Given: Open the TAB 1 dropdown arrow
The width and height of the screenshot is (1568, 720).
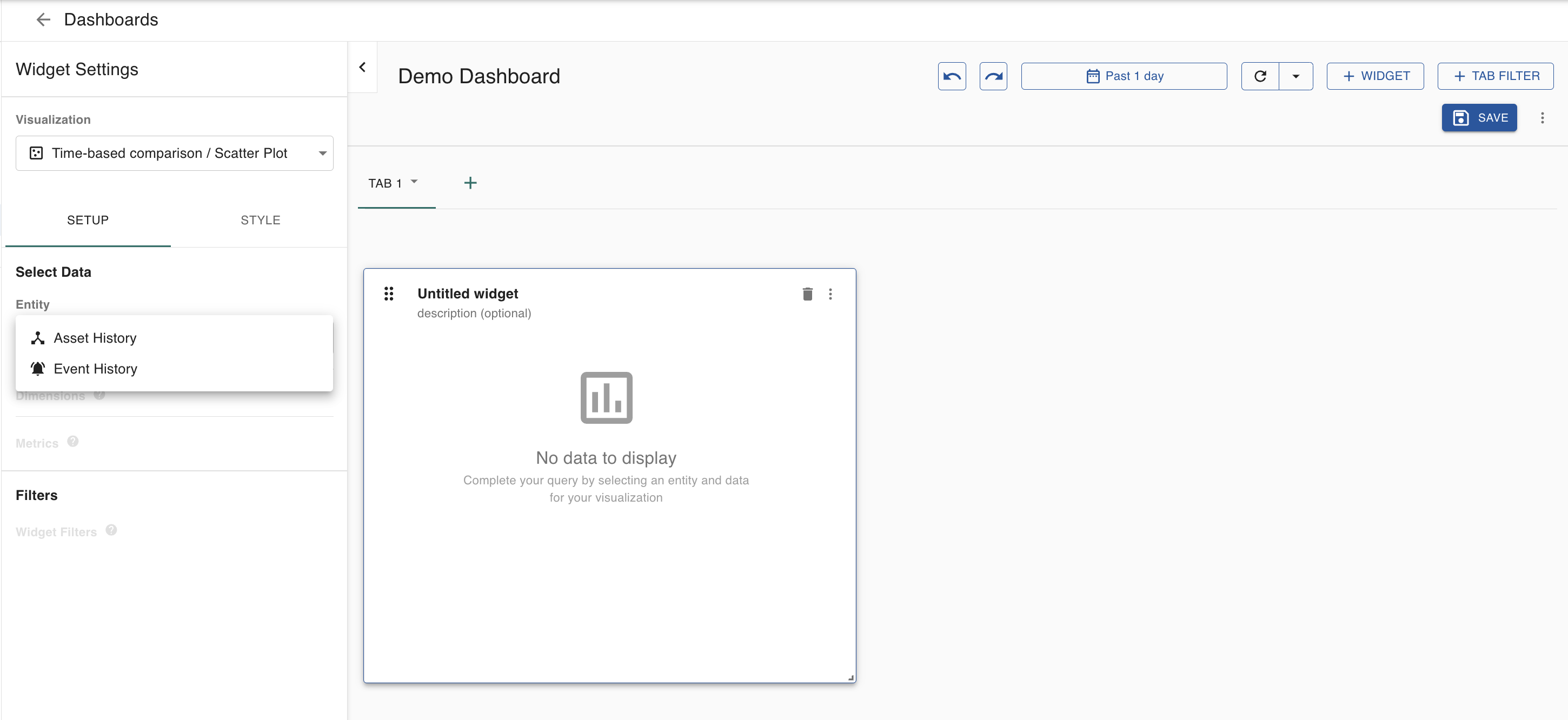Looking at the screenshot, I should tap(414, 182).
